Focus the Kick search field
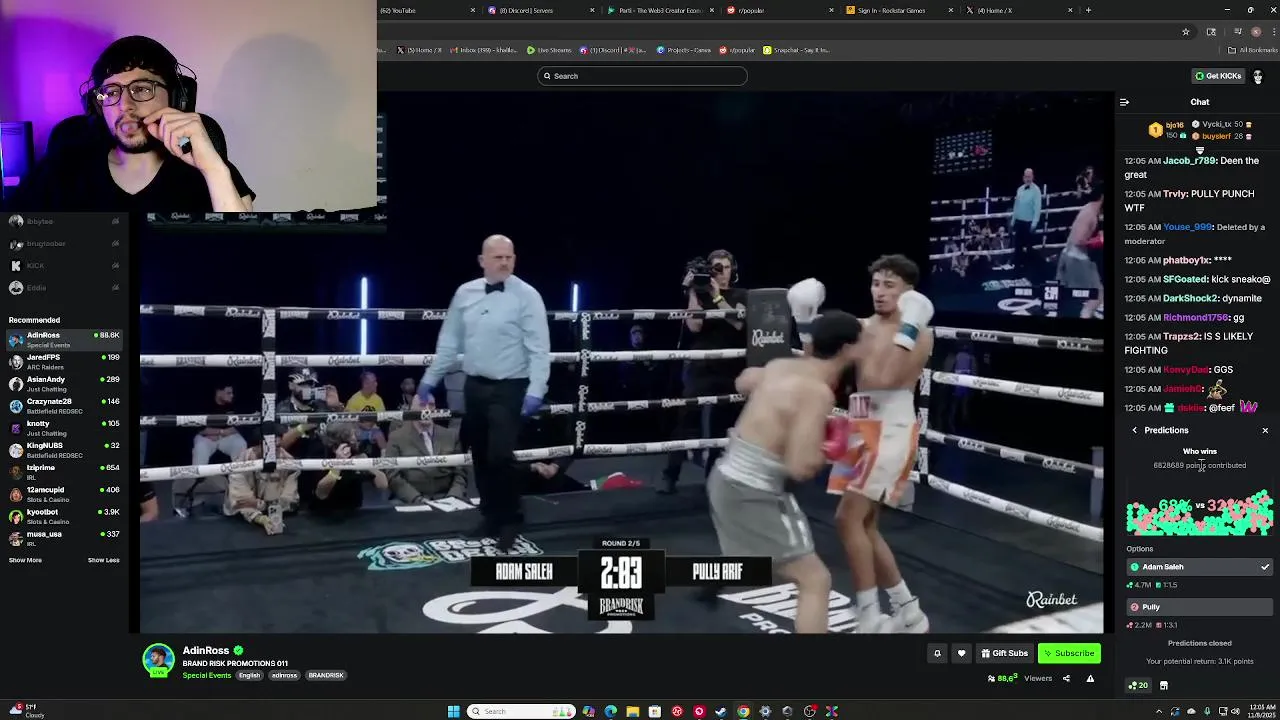 point(642,76)
